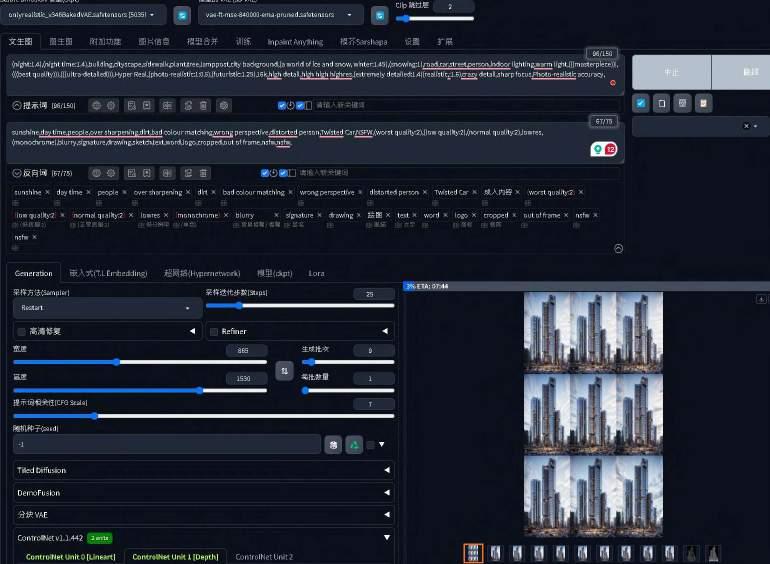Image resolution: width=770 pixels, height=564 pixels.
Task: Toggle the unchecked box in negative prompt row
Action: 292,173
